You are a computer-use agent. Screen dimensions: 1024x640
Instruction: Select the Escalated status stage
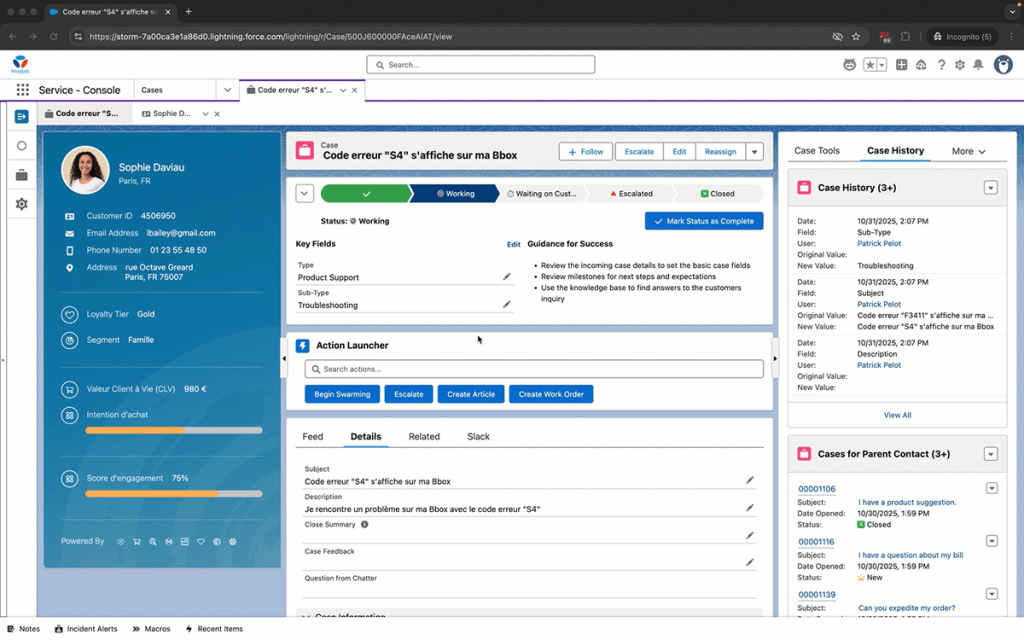(630, 194)
